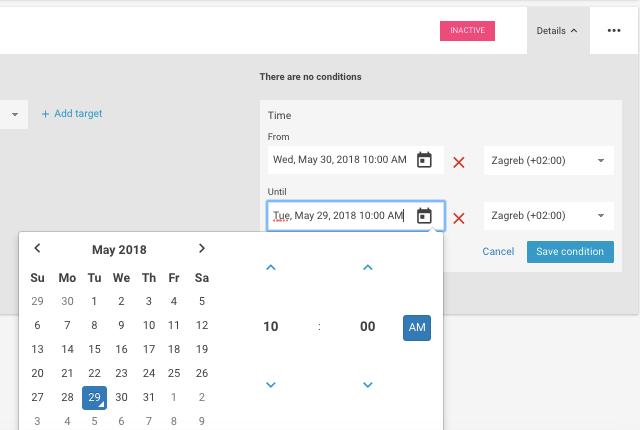Click the Until date input field
This screenshot has height=430, width=640.
[x=338, y=216]
